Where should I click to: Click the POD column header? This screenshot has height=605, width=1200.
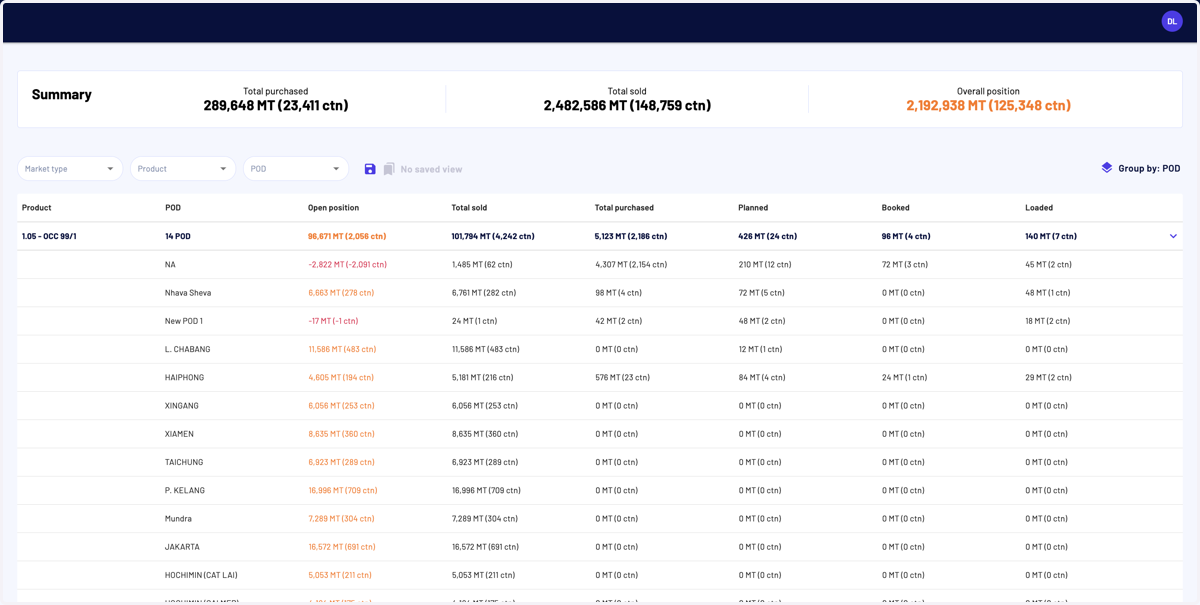click(173, 208)
